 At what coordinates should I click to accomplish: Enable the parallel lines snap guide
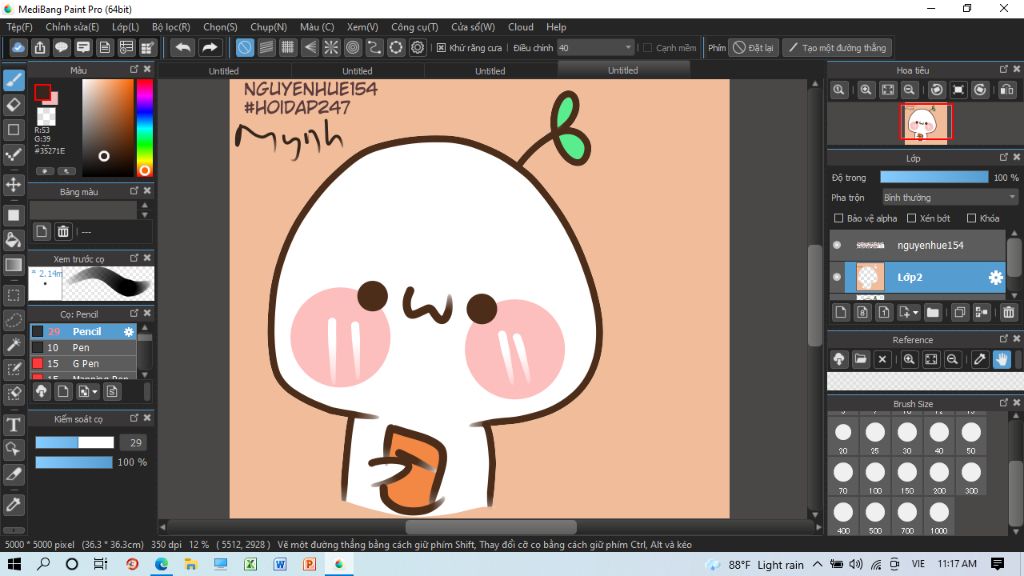(x=266, y=48)
